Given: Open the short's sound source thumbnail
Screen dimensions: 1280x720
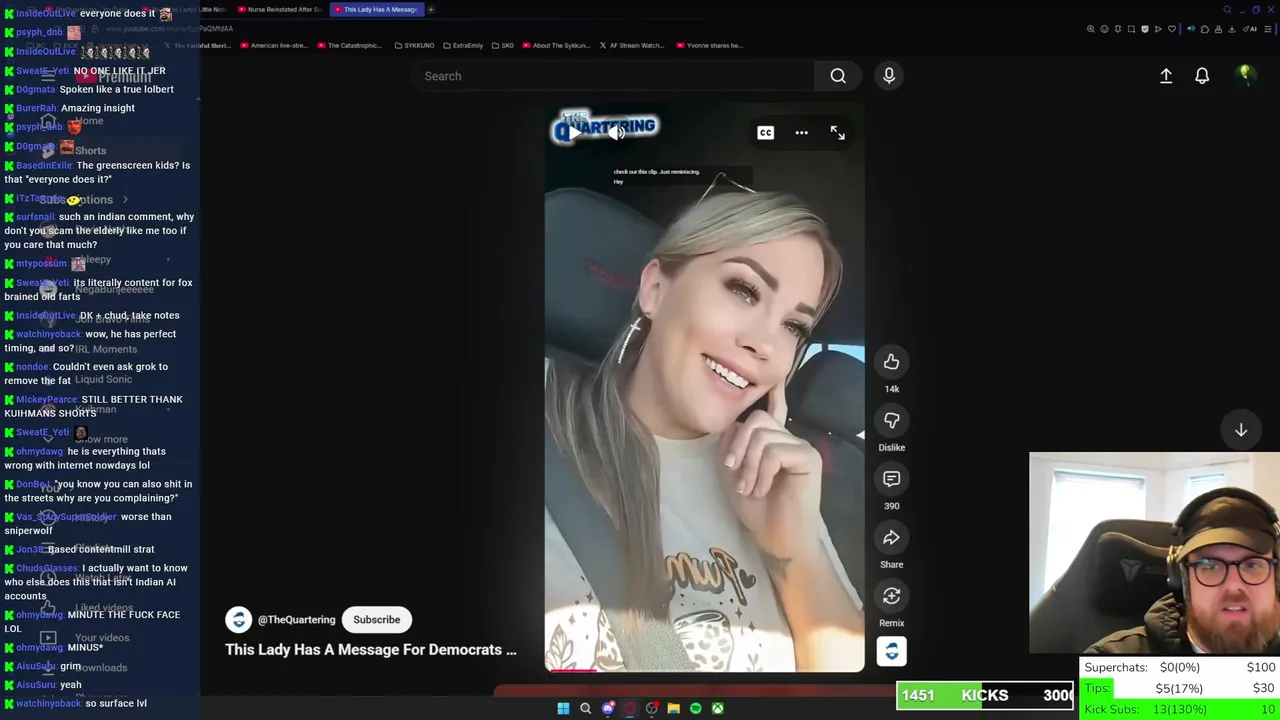Looking at the screenshot, I should pyautogui.click(x=891, y=652).
